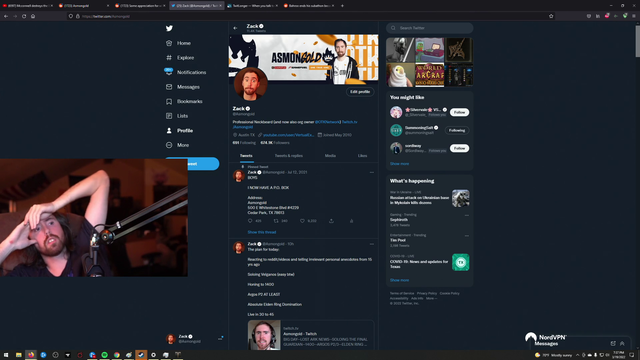Open Spotify from the taskbar
This screenshot has width=640, height=360.
pos(104,355)
